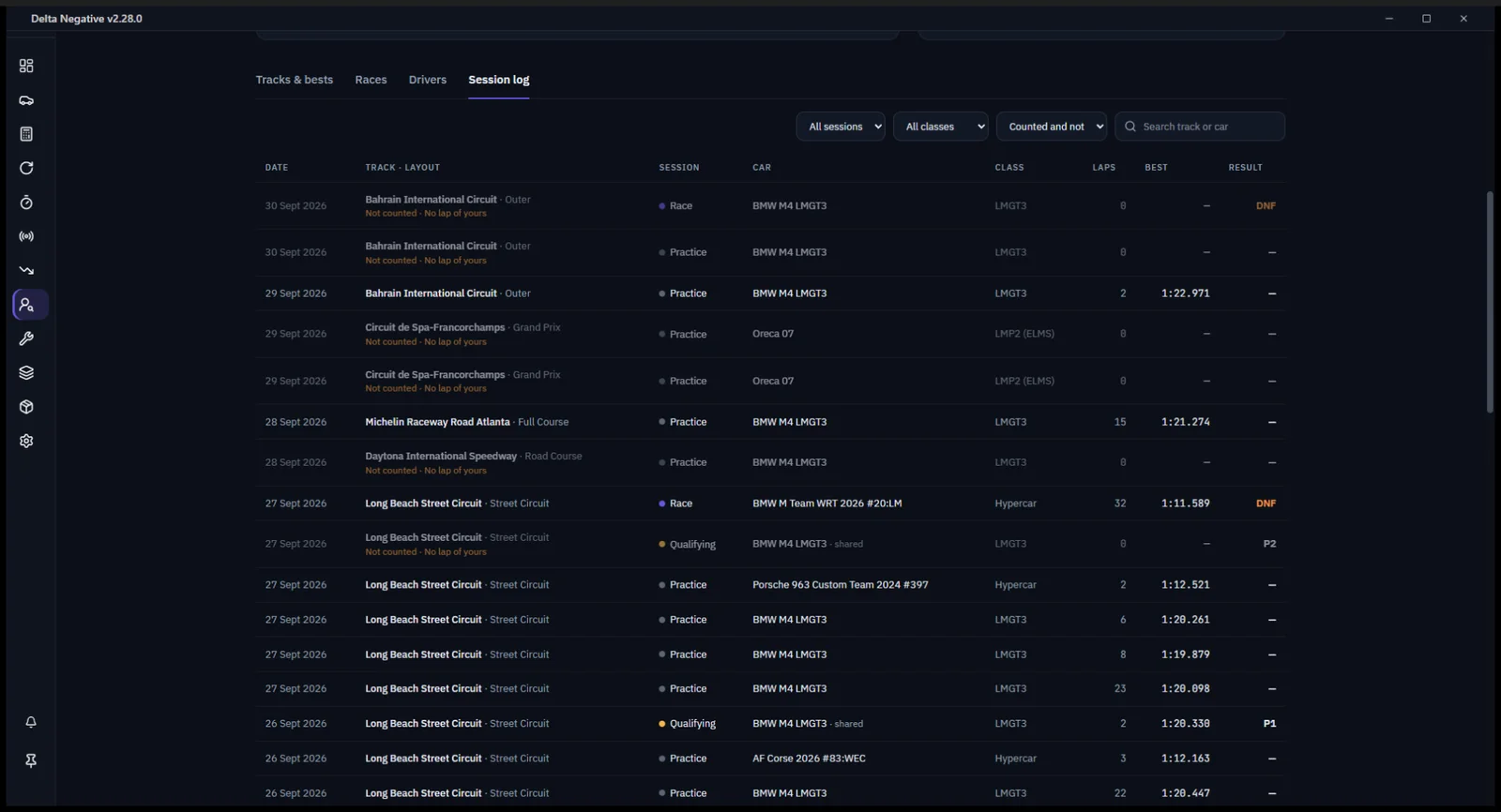
Task: Switch to the Races tab
Action: [371, 80]
